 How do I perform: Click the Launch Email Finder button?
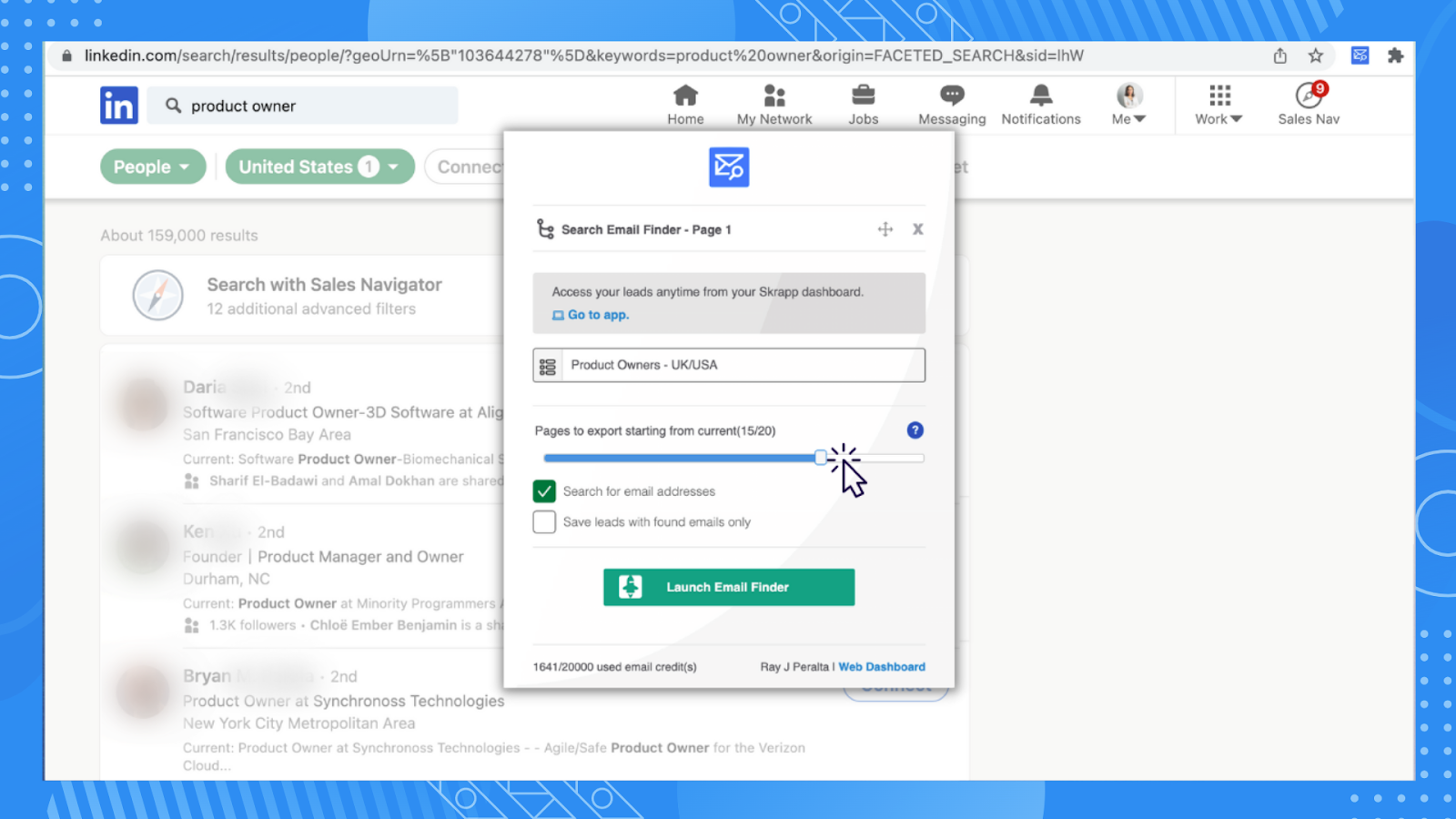click(x=729, y=587)
